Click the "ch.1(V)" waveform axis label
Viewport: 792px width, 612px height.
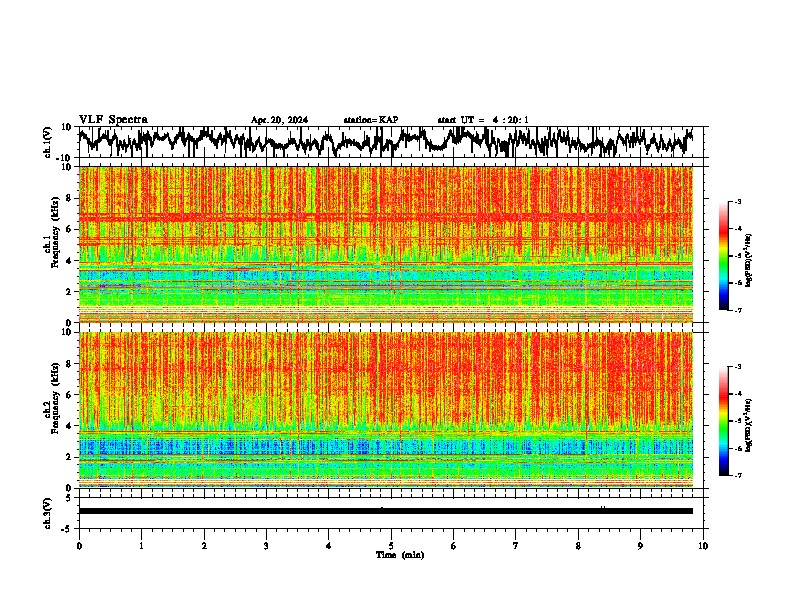click(x=48, y=142)
